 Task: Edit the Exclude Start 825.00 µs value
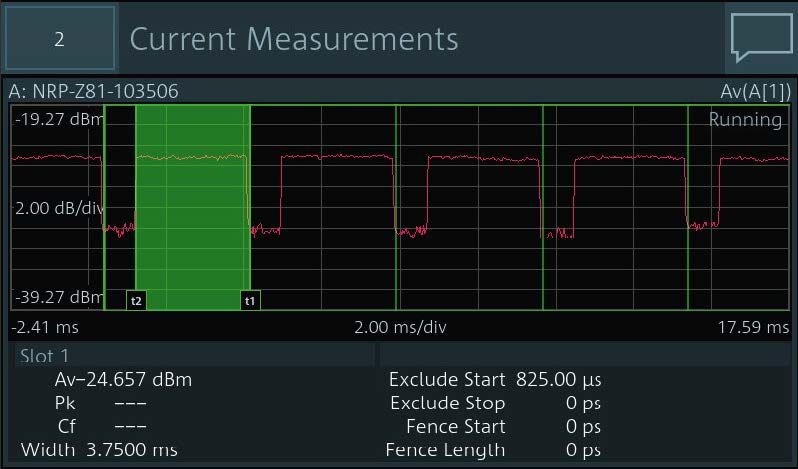tap(557, 380)
